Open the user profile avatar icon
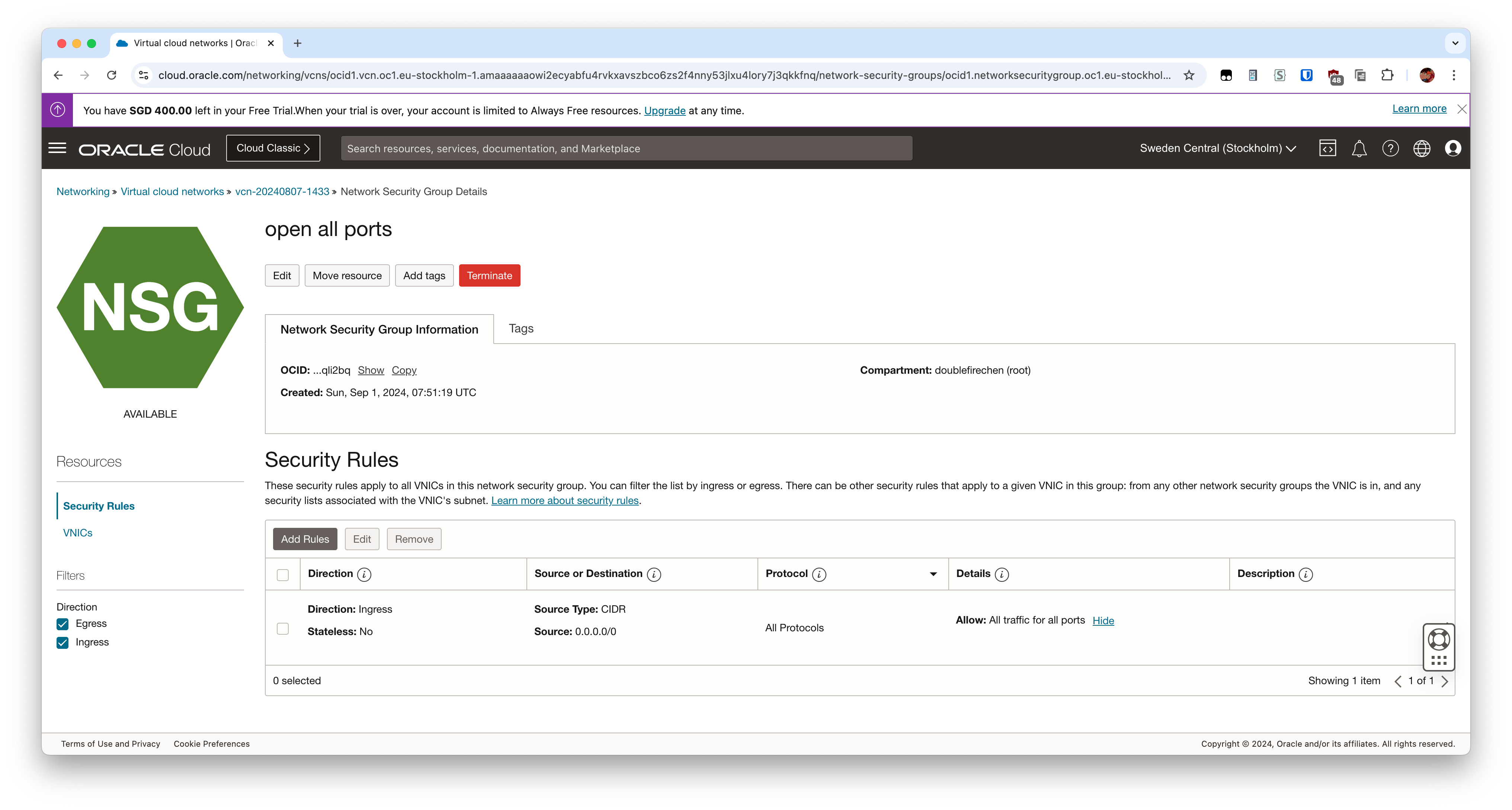The image size is (1512, 810). (1453, 148)
